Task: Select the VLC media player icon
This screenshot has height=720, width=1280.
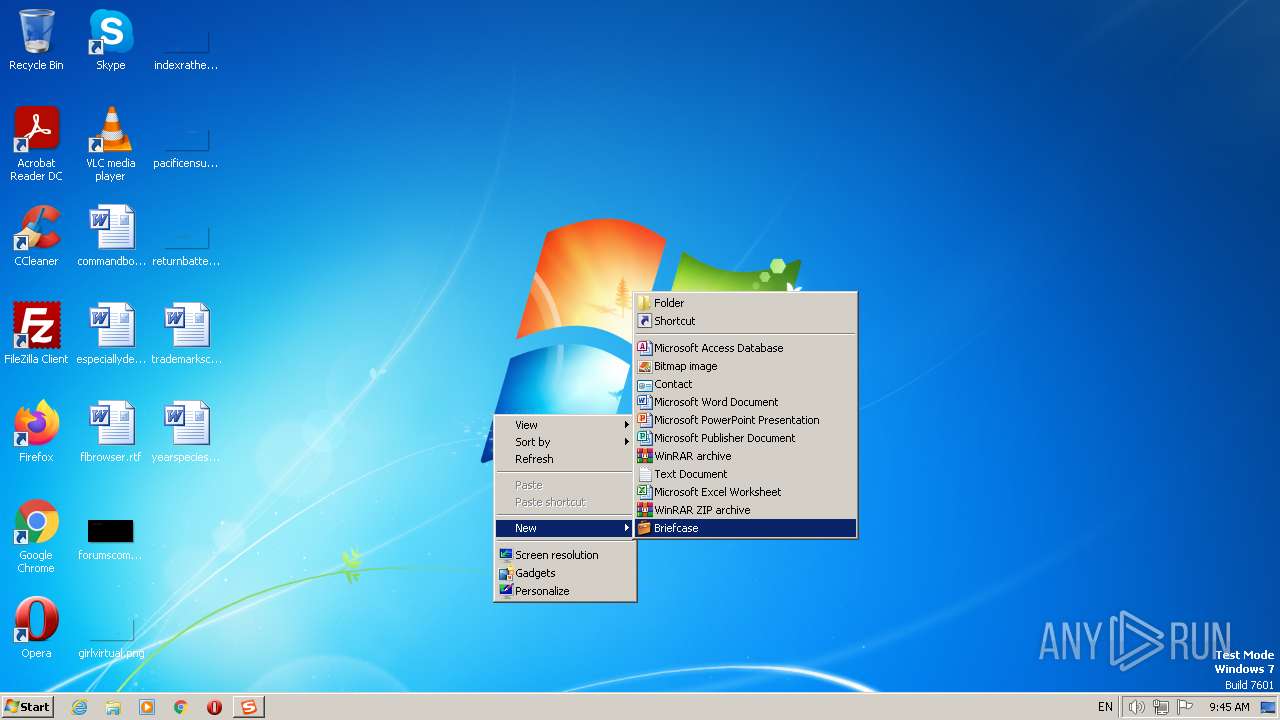Action: pyautogui.click(x=110, y=144)
